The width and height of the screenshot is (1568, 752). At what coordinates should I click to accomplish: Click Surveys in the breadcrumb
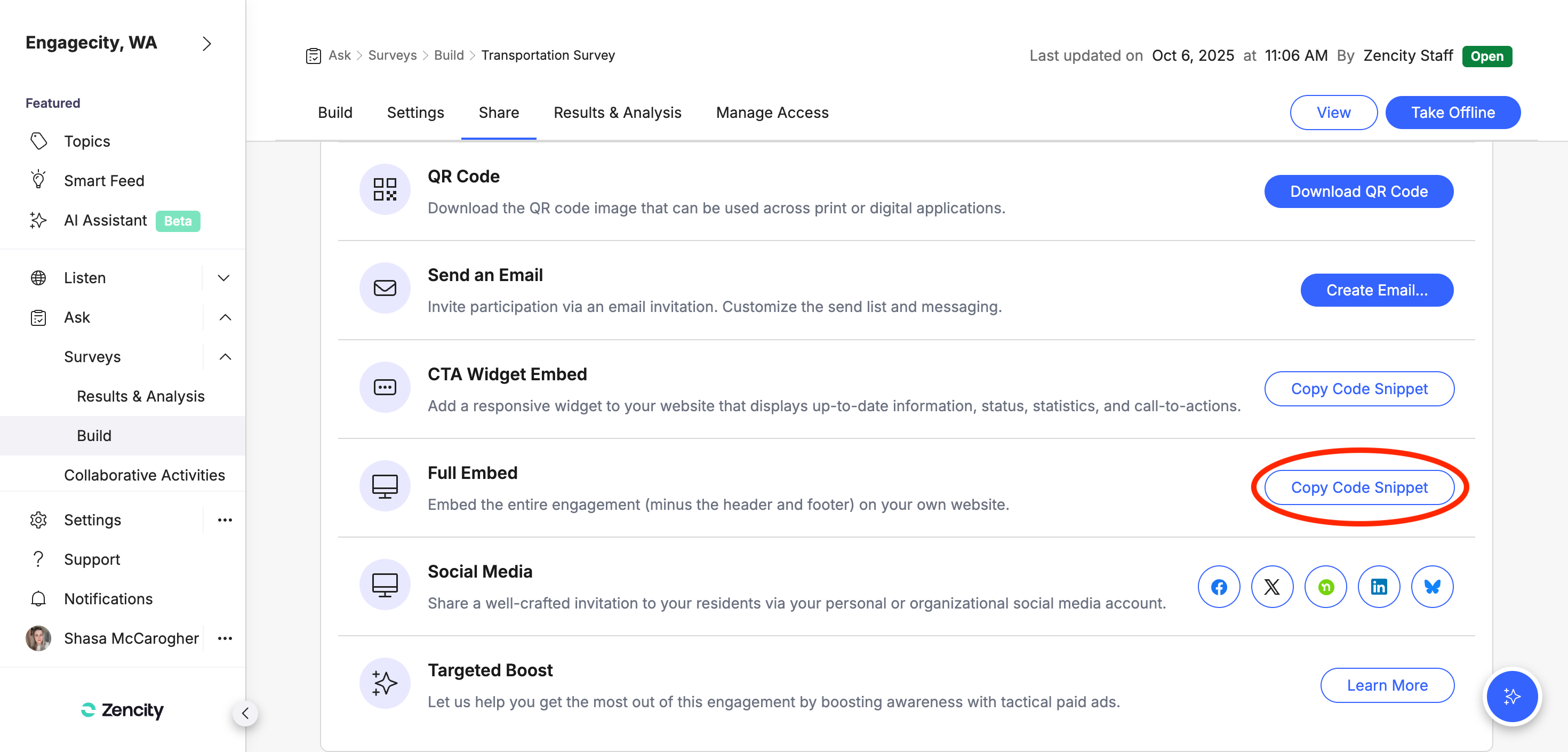pyautogui.click(x=392, y=55)
